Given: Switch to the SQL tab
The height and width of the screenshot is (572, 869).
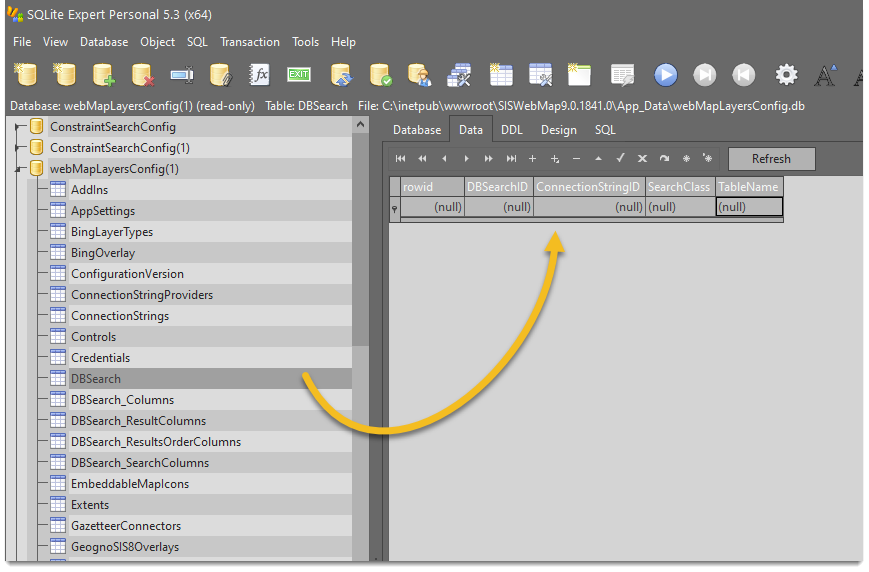Looking at the screenshot, I should [605, 130].
